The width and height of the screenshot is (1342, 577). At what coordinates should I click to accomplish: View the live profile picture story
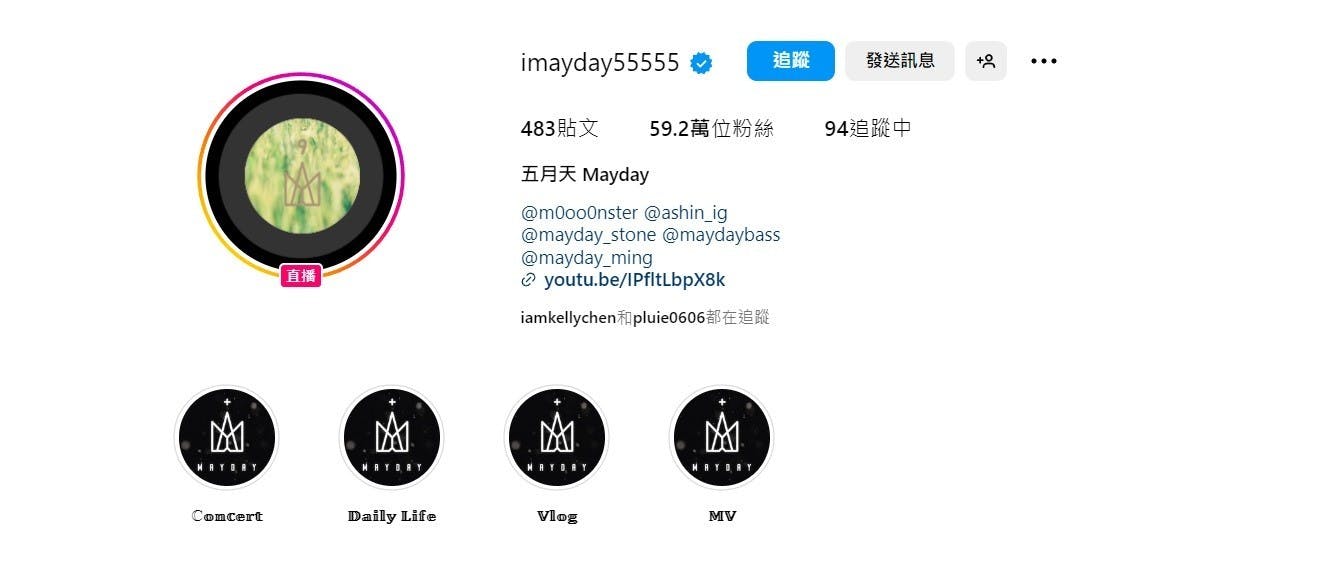[x=301, y=176]
